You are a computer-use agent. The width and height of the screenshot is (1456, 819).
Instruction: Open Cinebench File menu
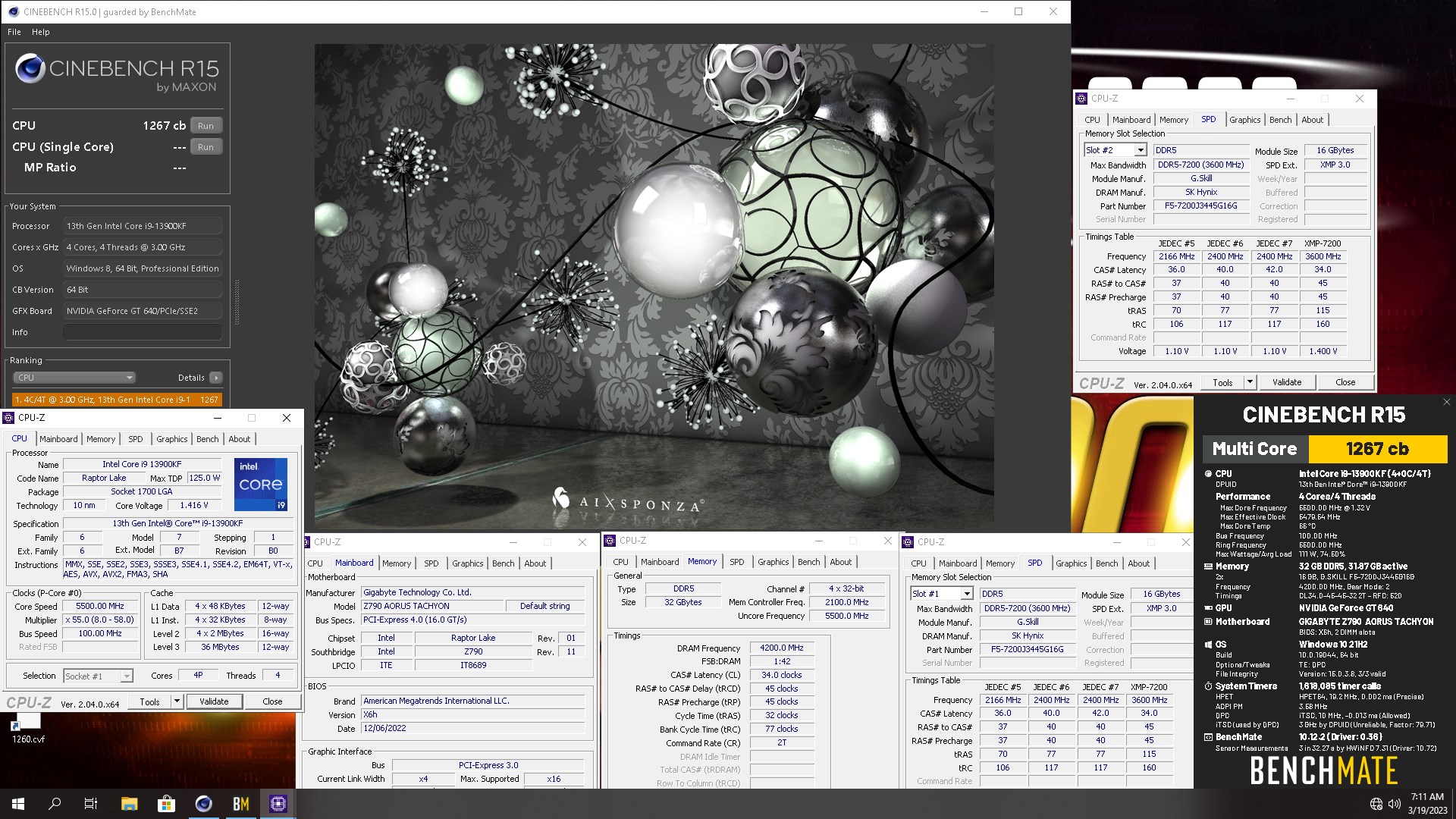[x=14, y=32]
